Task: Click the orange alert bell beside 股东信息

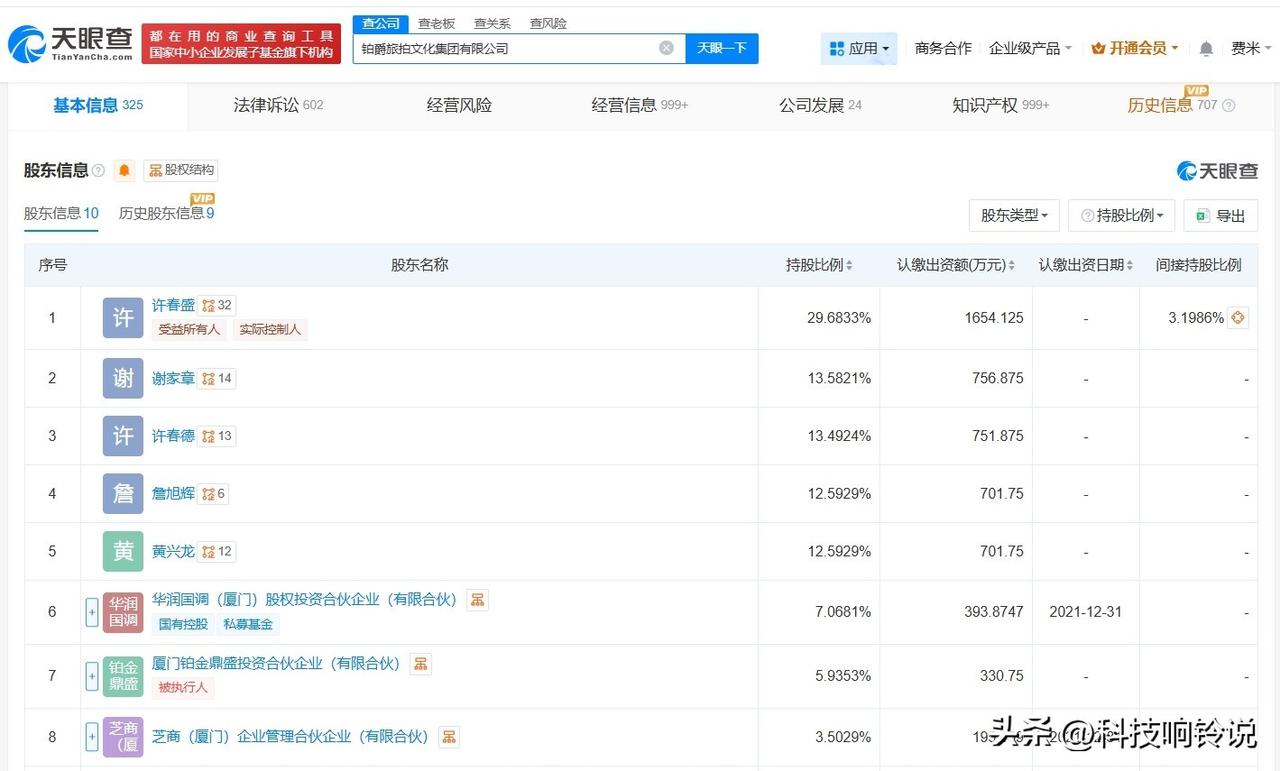Action: (x=124, y=170)
